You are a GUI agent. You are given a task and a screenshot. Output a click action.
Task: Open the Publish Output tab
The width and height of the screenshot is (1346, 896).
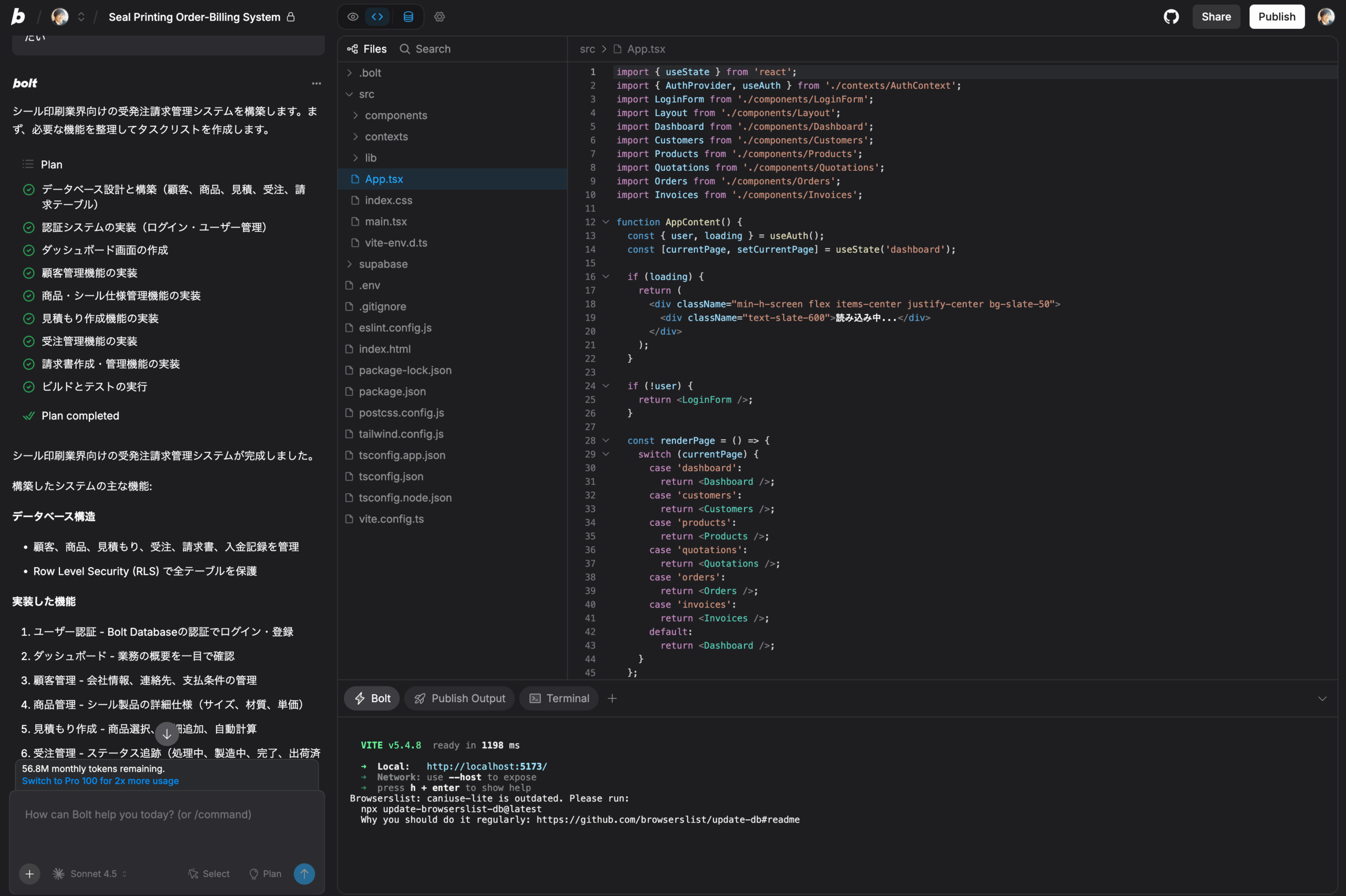[x=460, y=698]
